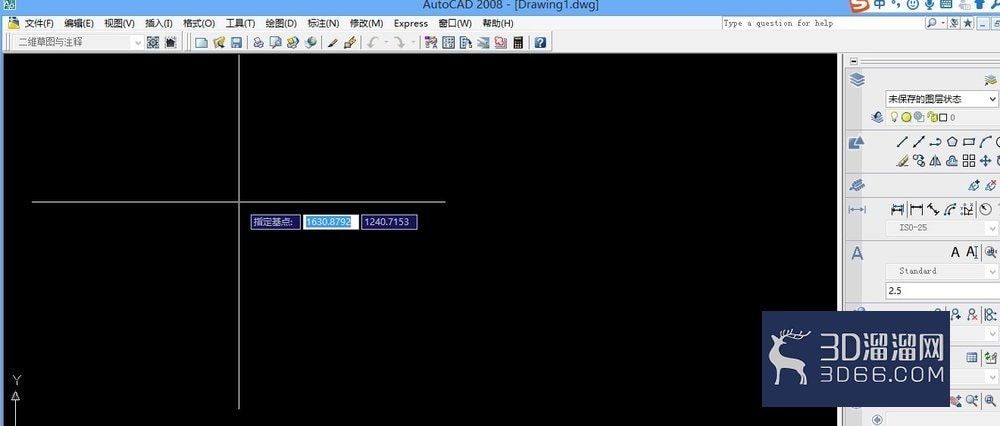Open the Properties palette icon
This screenshot has height=426, width=1000.
click(431, 43)
